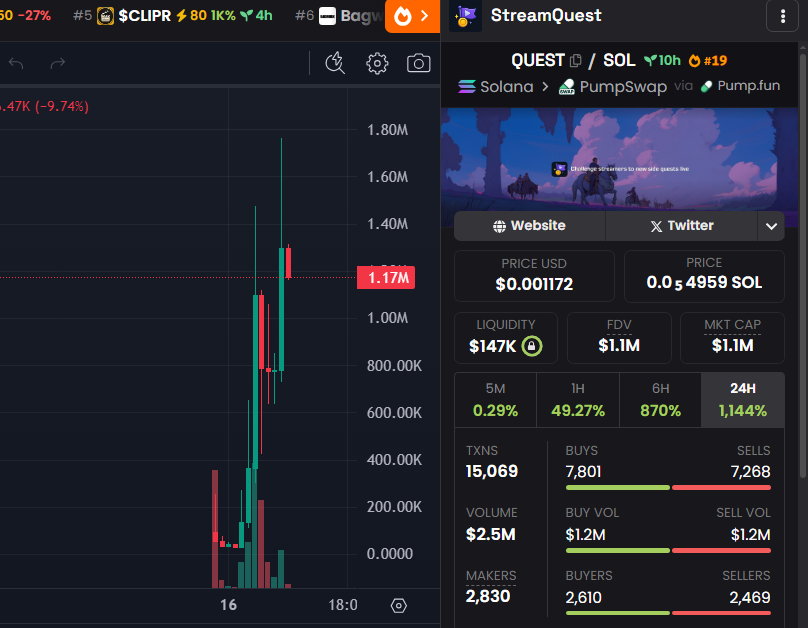
Task: Click the MAKERS label
Action: pos(491,575)
